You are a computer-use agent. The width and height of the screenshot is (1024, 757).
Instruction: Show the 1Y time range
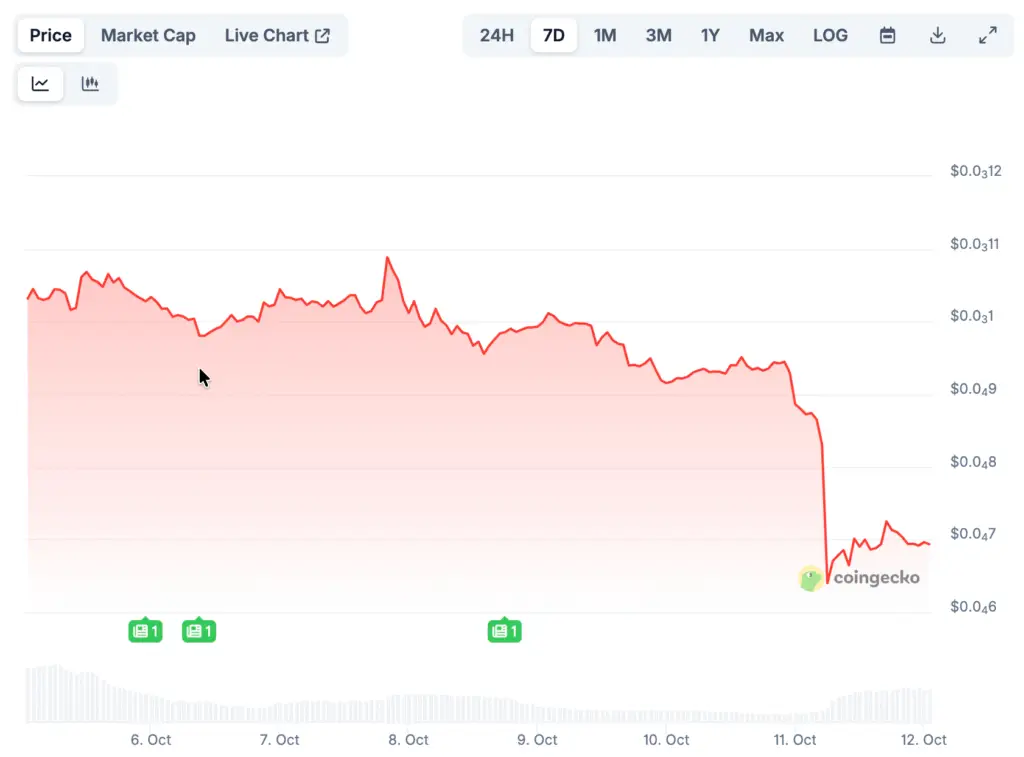[710, 36]
